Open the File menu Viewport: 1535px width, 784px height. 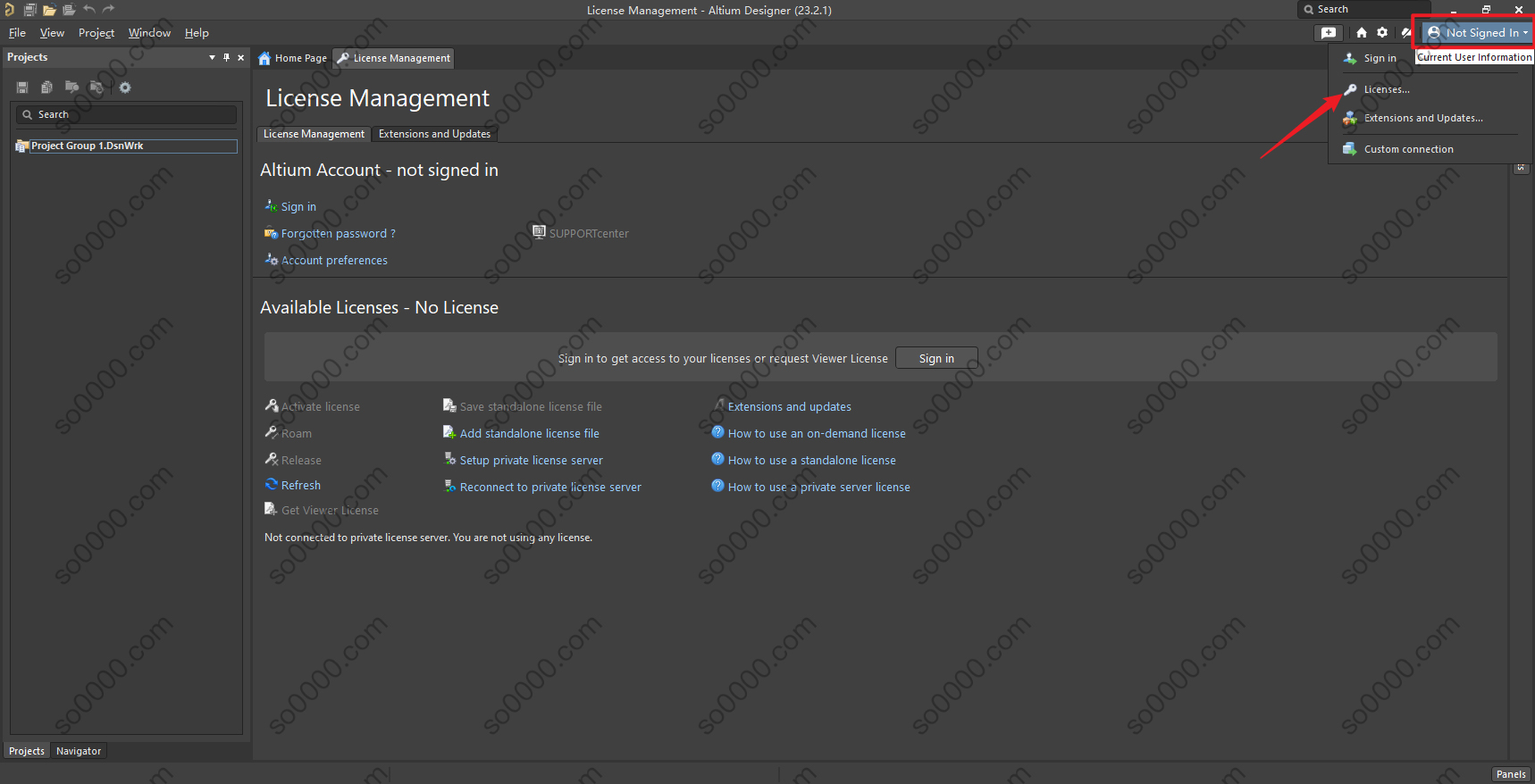(x=17, y=33)
